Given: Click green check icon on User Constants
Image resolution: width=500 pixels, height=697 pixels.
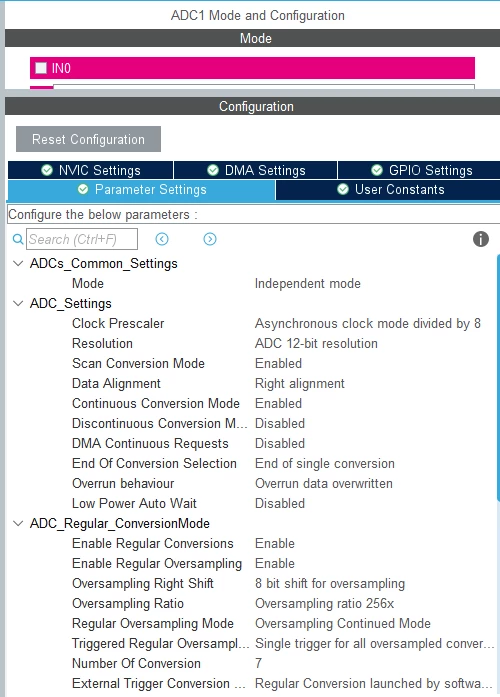Looking at the screenshot, I should pyautogui.click(x=343, y=189).
